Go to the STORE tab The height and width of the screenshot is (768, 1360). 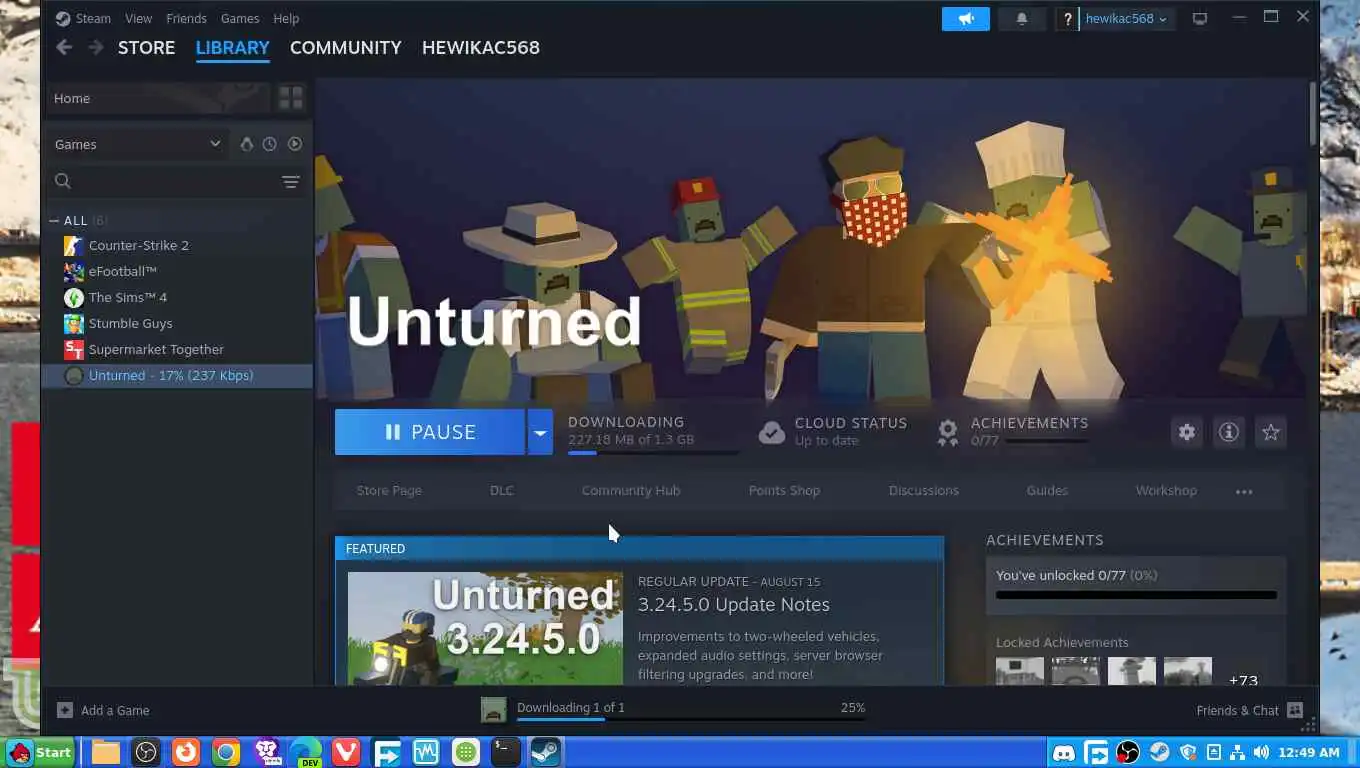point(146,47)
